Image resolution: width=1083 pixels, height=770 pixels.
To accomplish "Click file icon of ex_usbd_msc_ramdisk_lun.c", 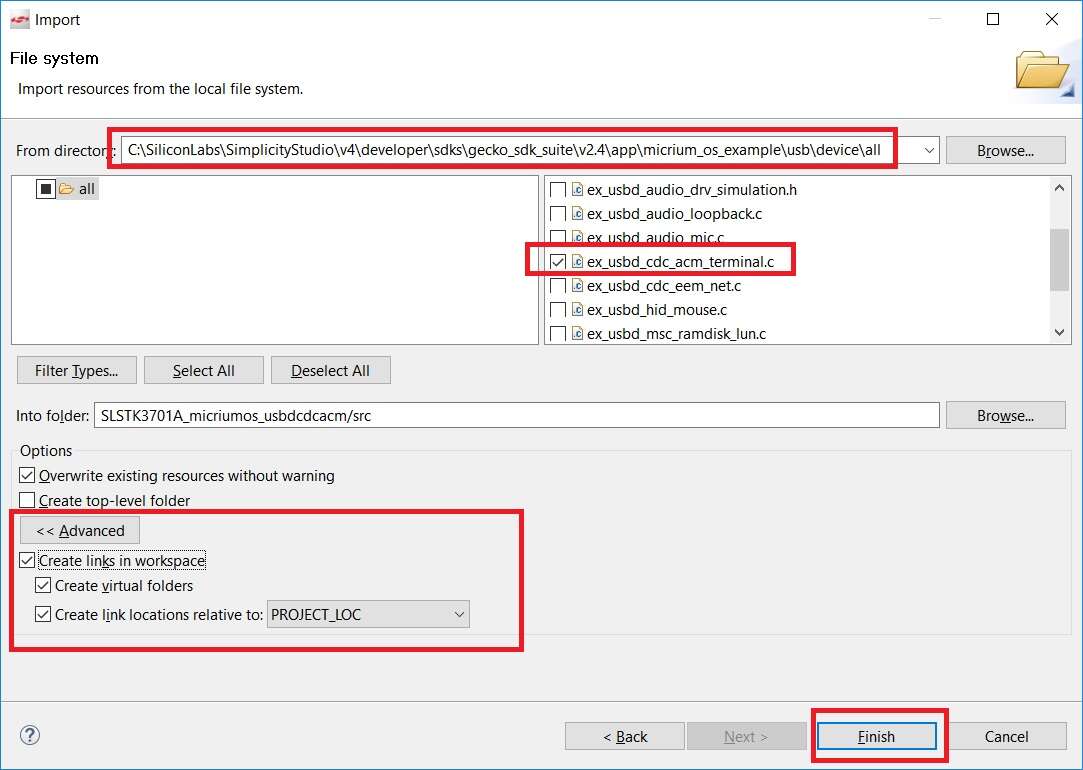I will click(x=577, y=334).
